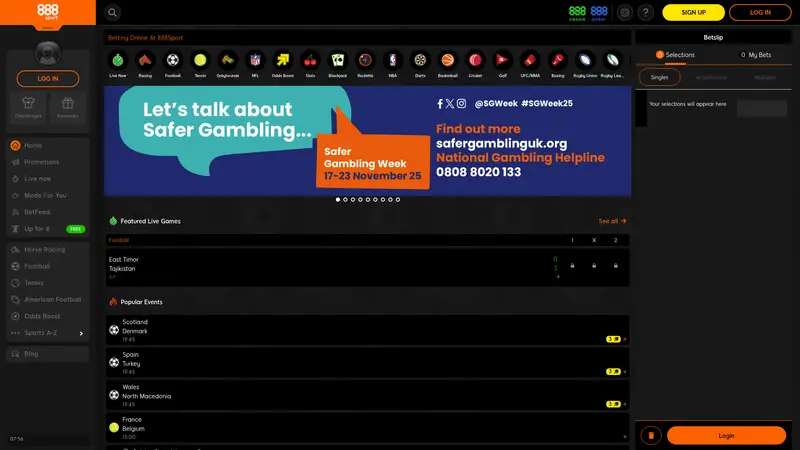Go to second banner carousel dot
This screenshot has height=450, width=800.
(345, 200)
